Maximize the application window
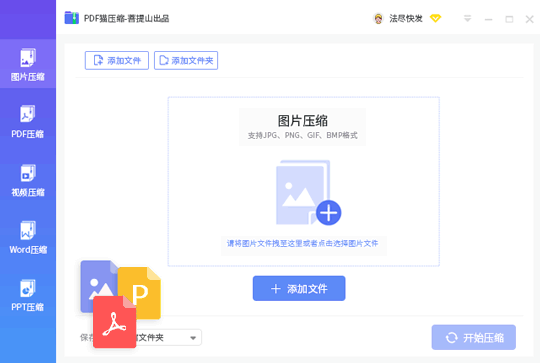 point(509,19)
